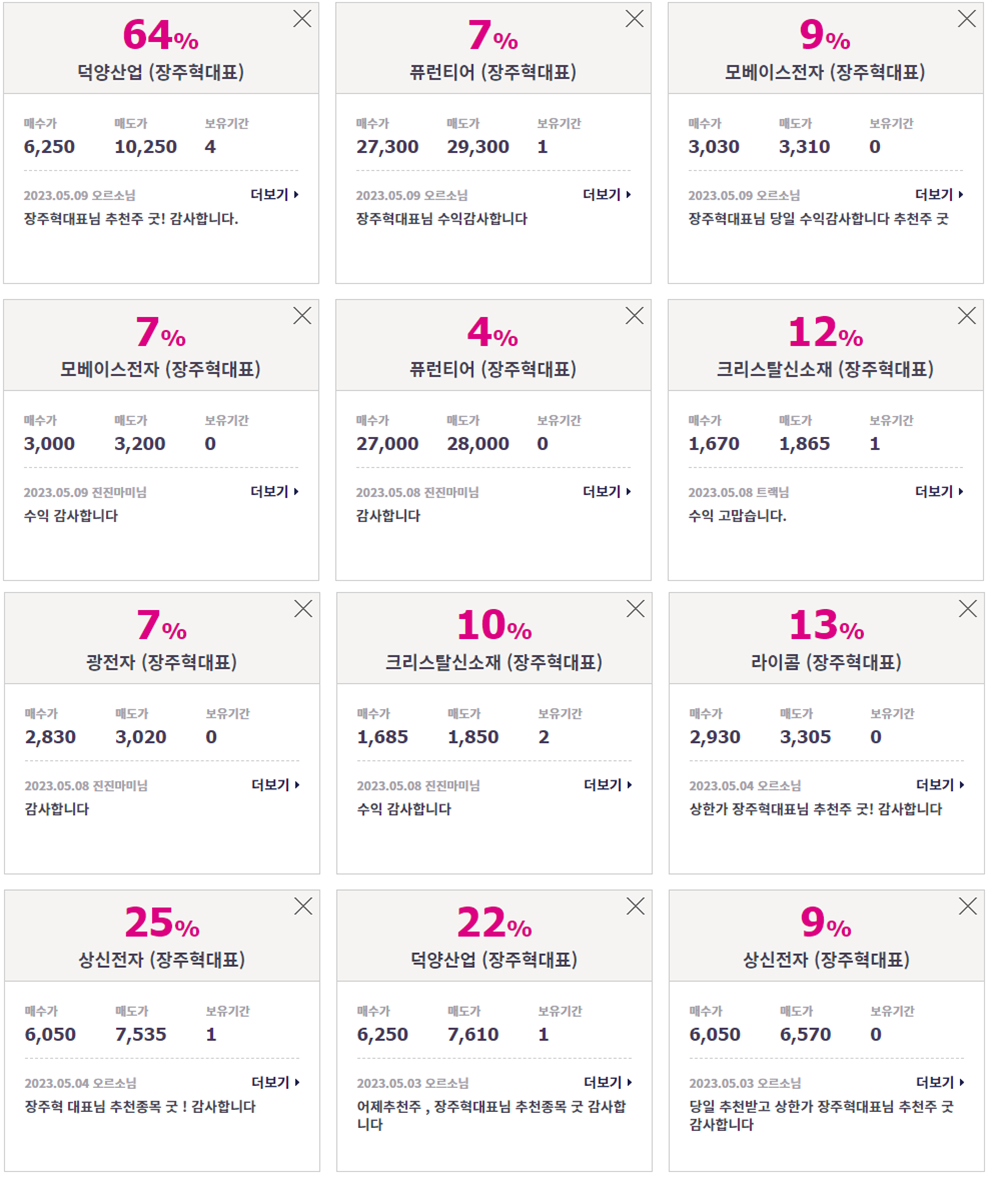
Task: Select the 광전자 (장주혁대표) title
Action: (x=162, y=662)
